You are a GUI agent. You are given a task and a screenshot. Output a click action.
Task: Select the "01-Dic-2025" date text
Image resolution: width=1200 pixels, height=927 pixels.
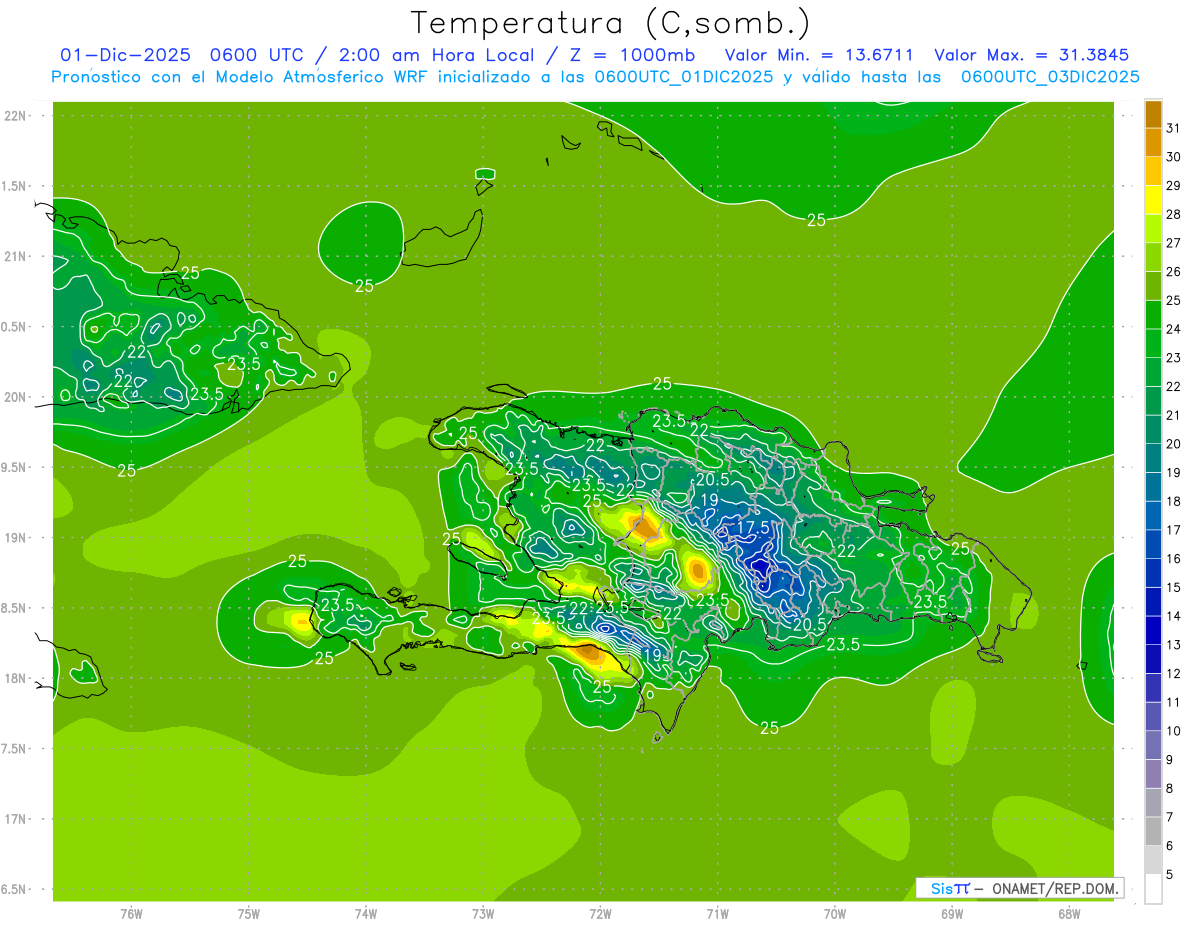[x=126, y=54]
